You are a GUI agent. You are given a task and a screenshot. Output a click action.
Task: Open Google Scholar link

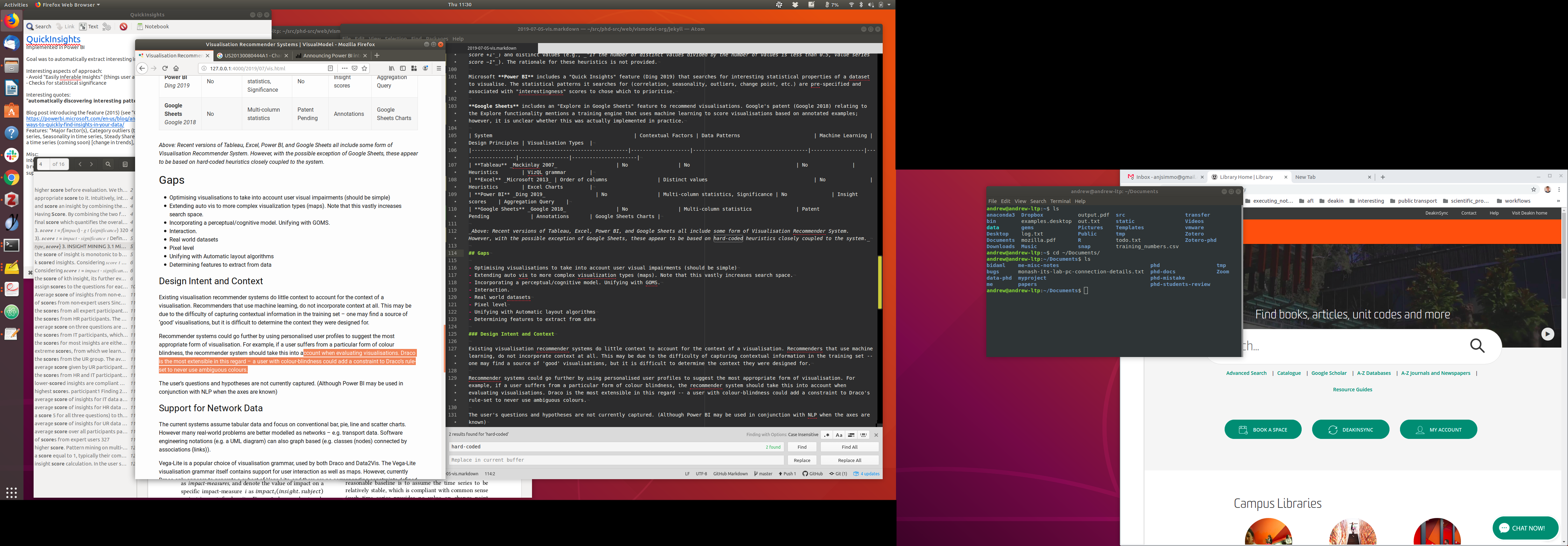coord(1329,373)
